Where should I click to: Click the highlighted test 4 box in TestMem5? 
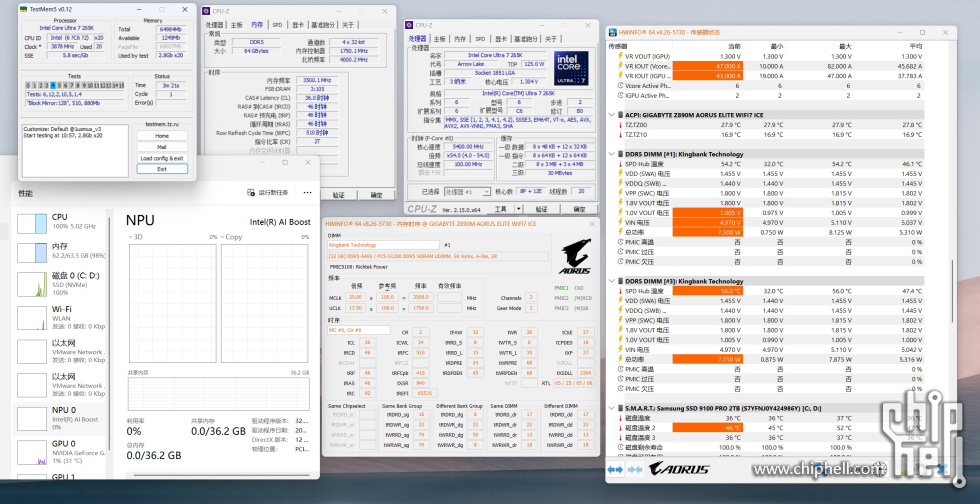click(52, 86)
